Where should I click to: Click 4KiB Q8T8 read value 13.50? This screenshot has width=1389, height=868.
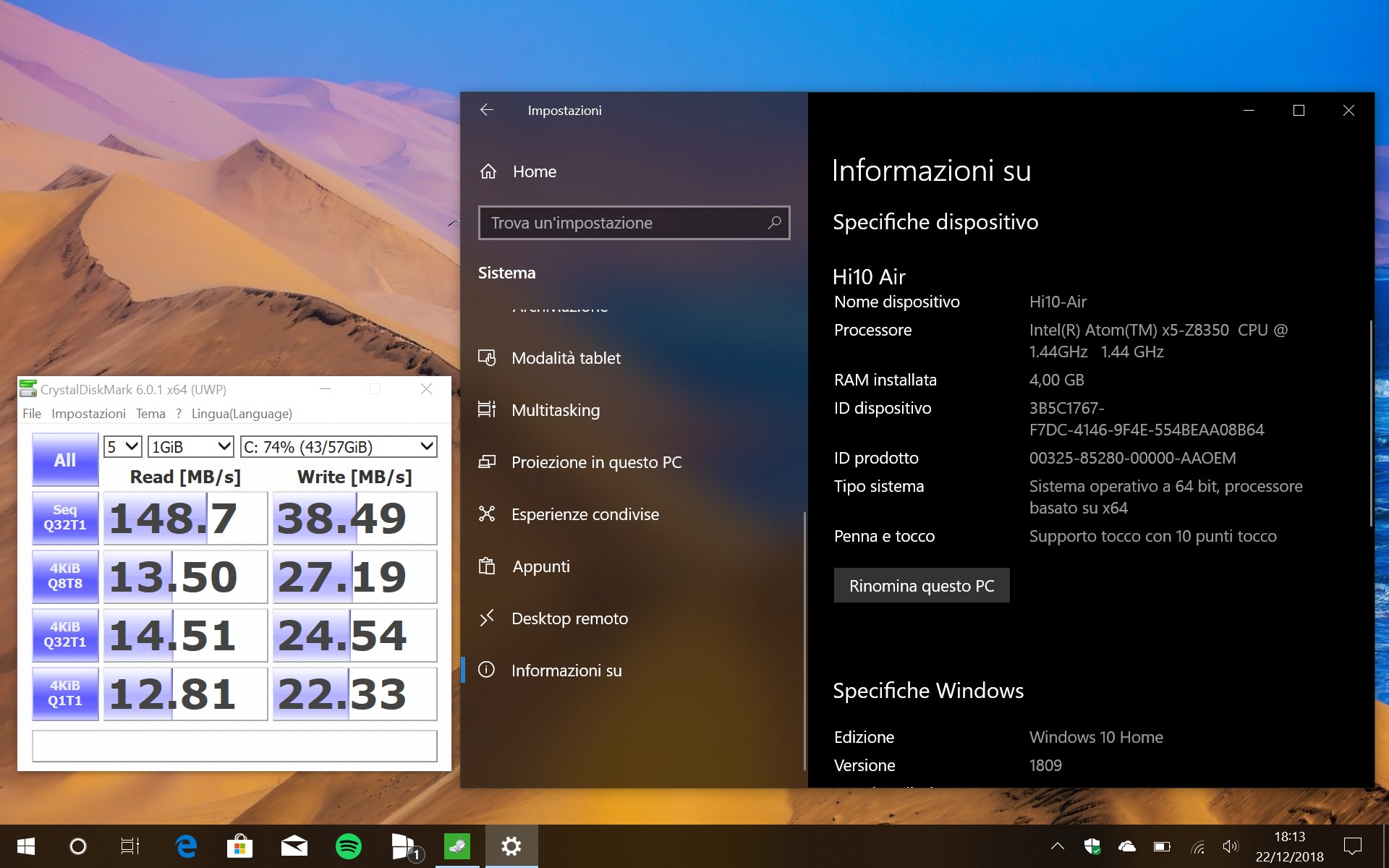[186, 576]
